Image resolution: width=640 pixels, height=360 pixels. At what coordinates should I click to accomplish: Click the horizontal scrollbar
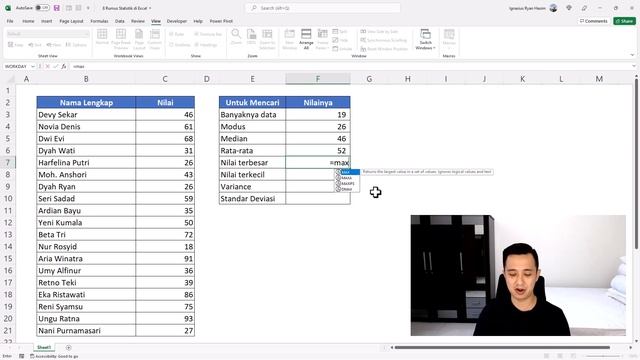click(502, 348)
